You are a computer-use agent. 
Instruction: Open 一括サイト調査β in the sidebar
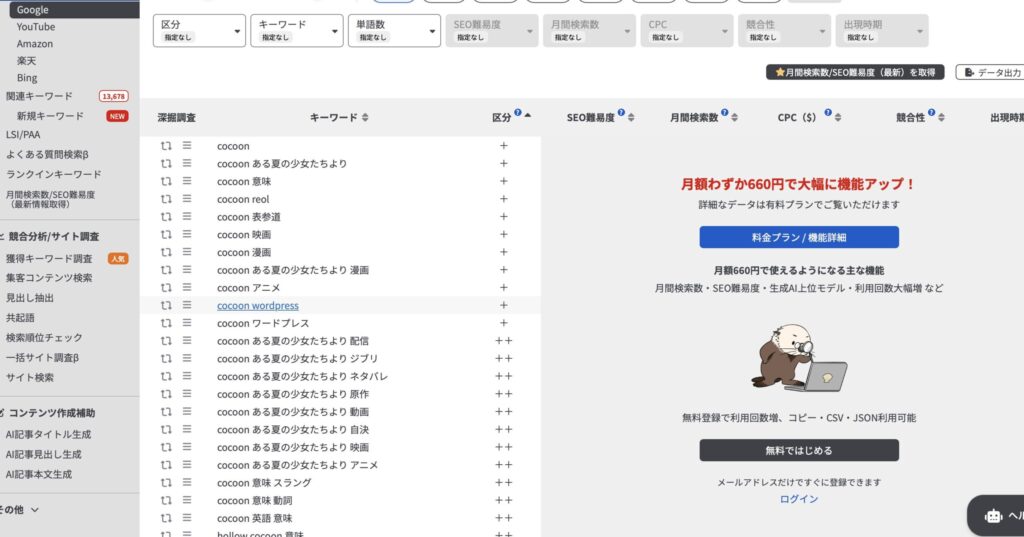[42, 358]
